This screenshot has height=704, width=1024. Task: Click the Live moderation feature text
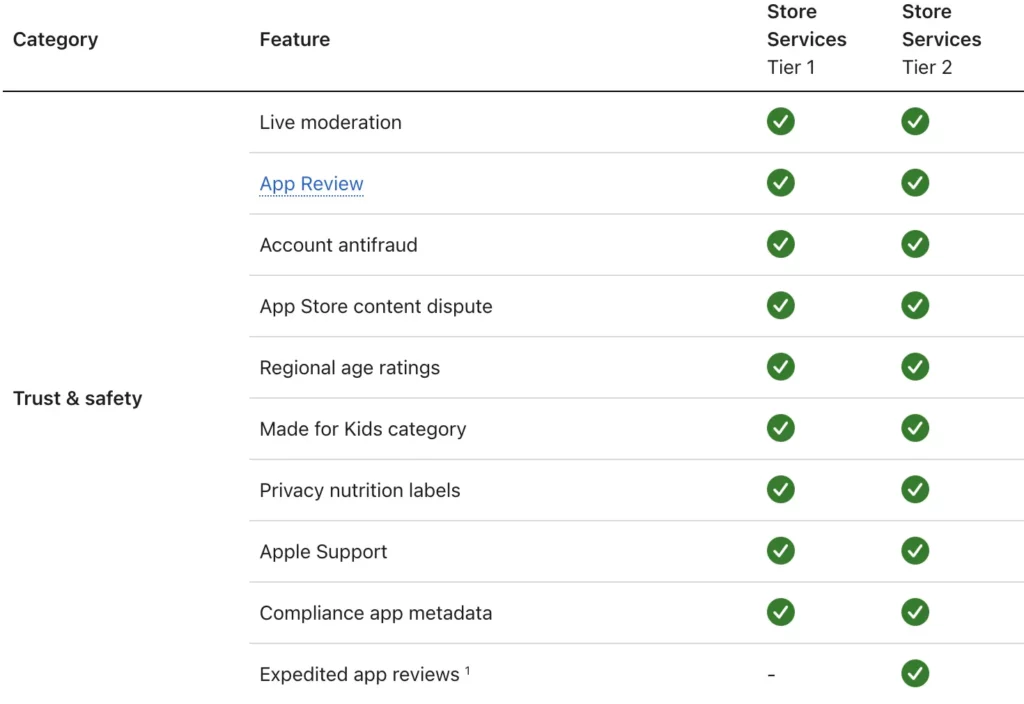tap(330, 123)
